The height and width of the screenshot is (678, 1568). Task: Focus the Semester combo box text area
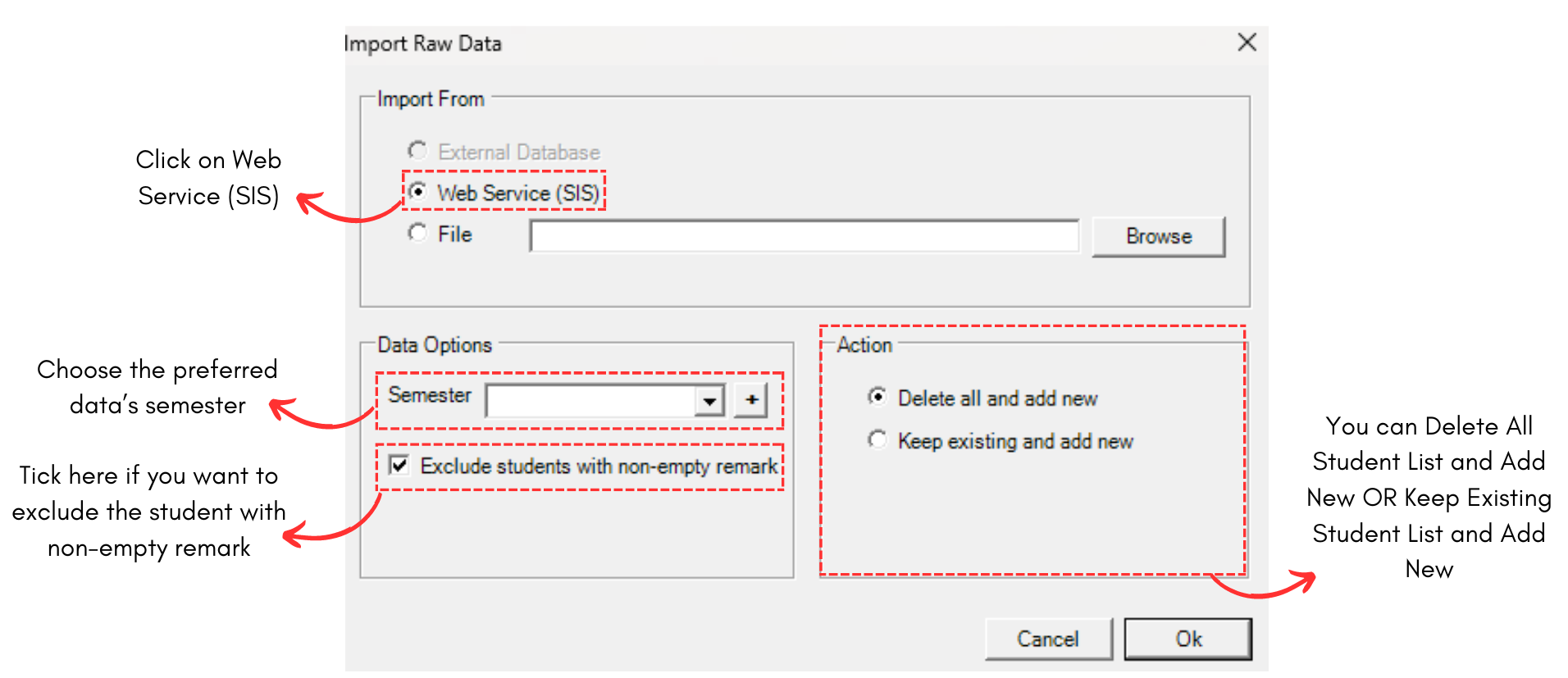[x=599, y=400]
